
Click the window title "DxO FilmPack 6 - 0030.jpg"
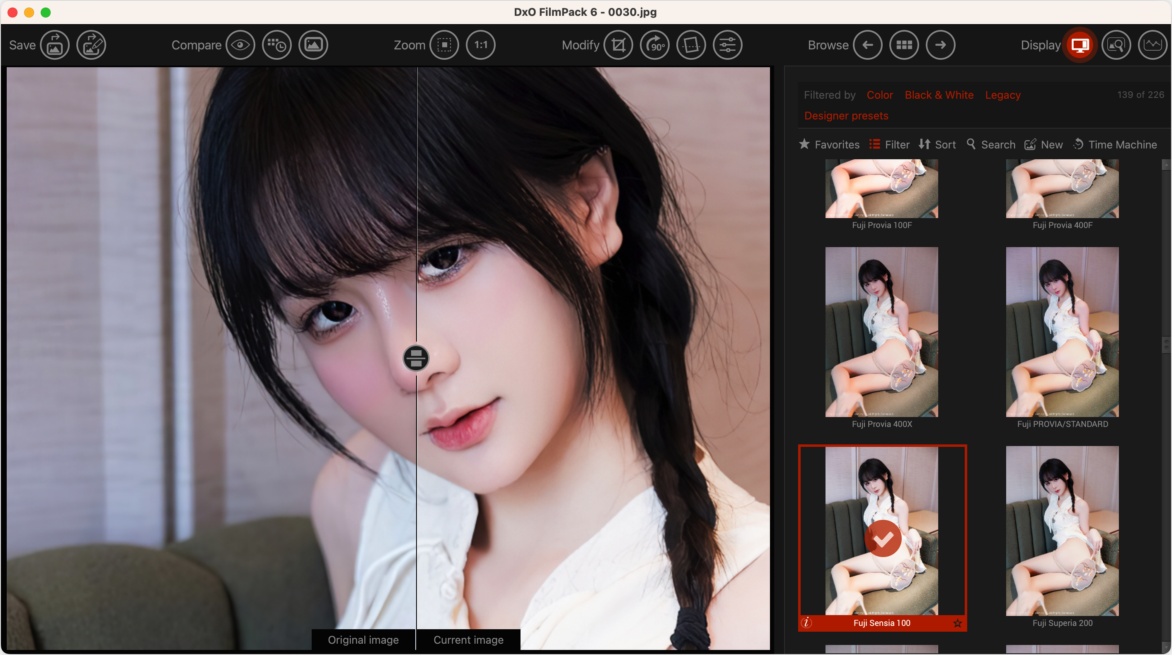click(585, 12)
